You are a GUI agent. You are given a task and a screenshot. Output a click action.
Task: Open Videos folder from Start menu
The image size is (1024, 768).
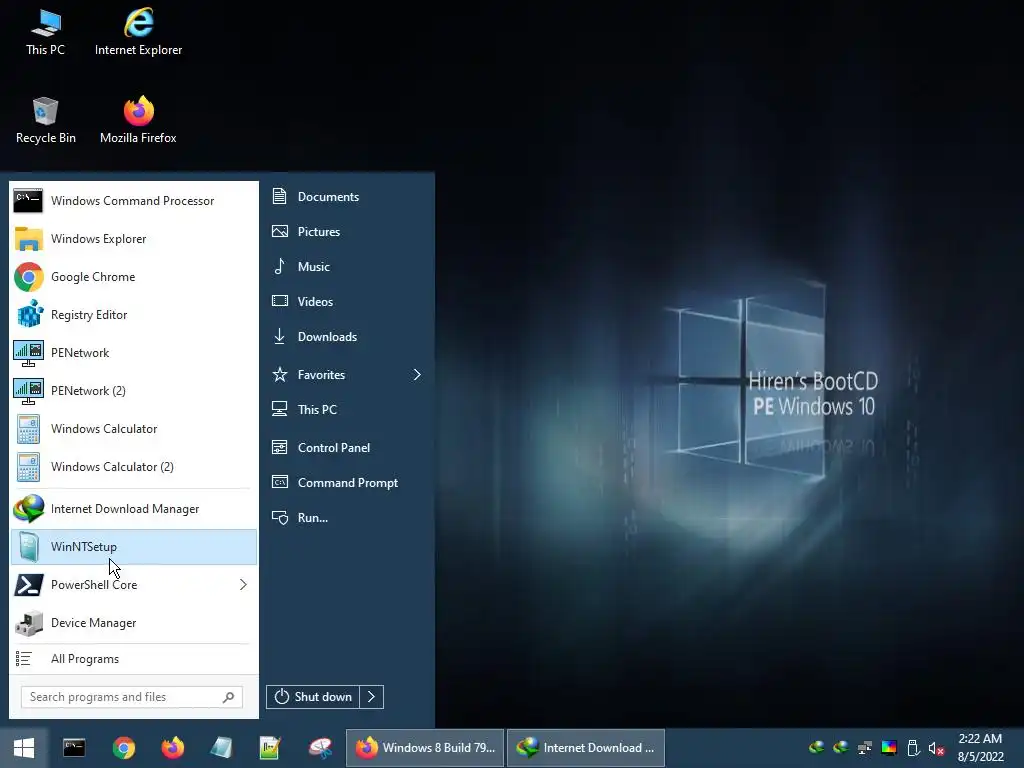click(349, 301)
